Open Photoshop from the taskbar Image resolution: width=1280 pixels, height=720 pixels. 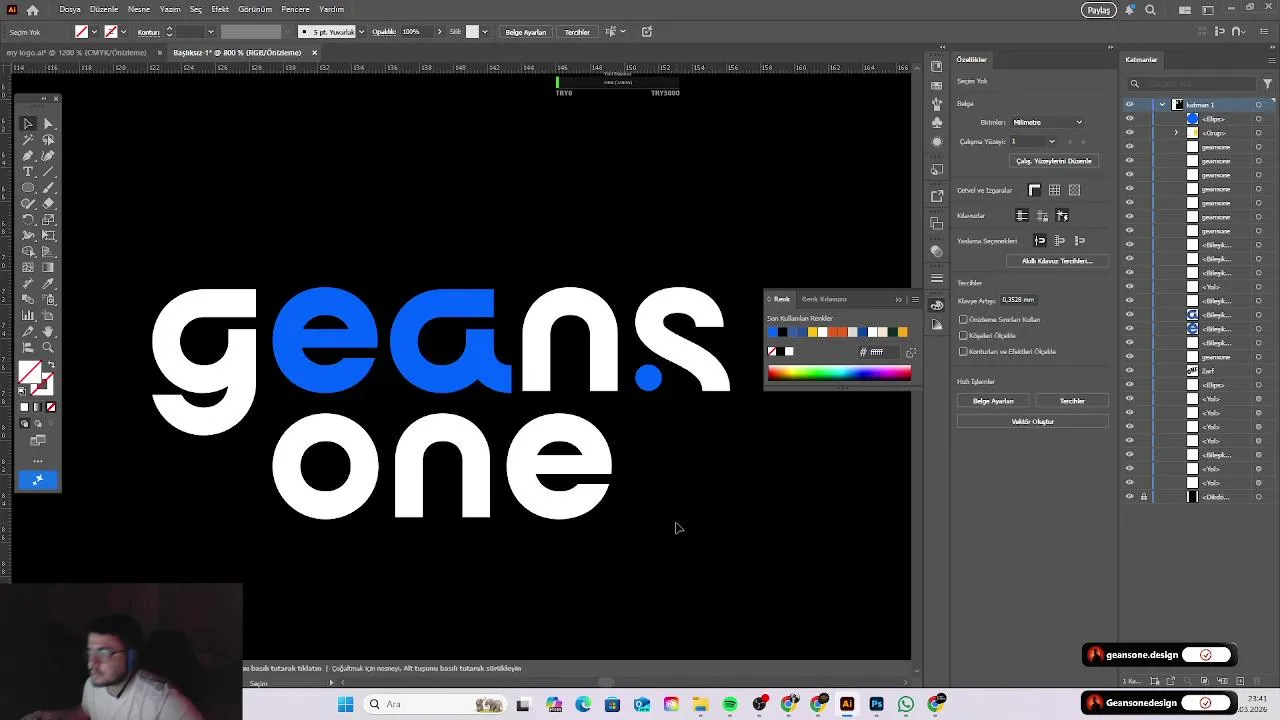pyautogui.click(x=876, y=704)
